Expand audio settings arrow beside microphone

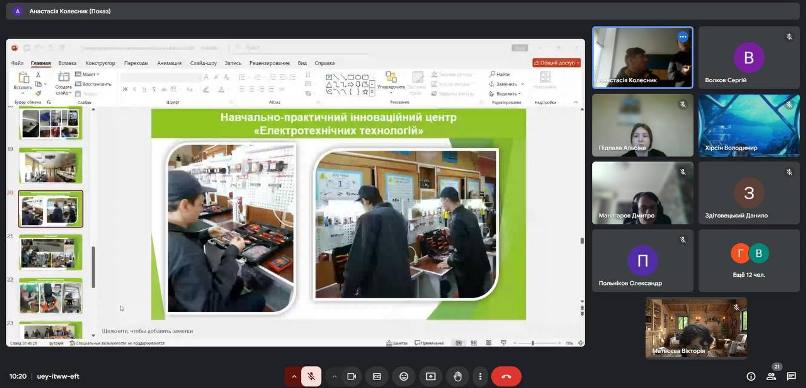tap(294, 377)
